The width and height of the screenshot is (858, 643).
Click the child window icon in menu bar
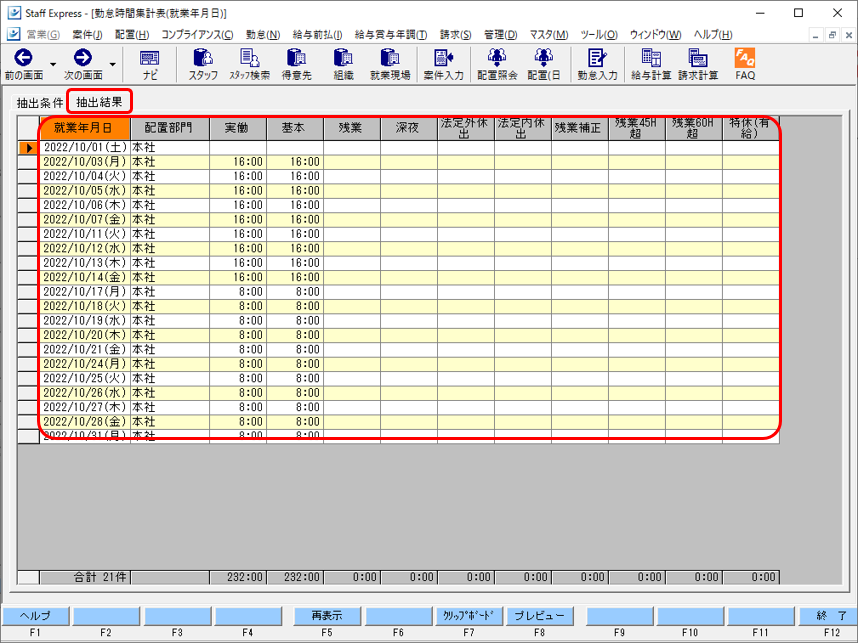coord(14,34)
